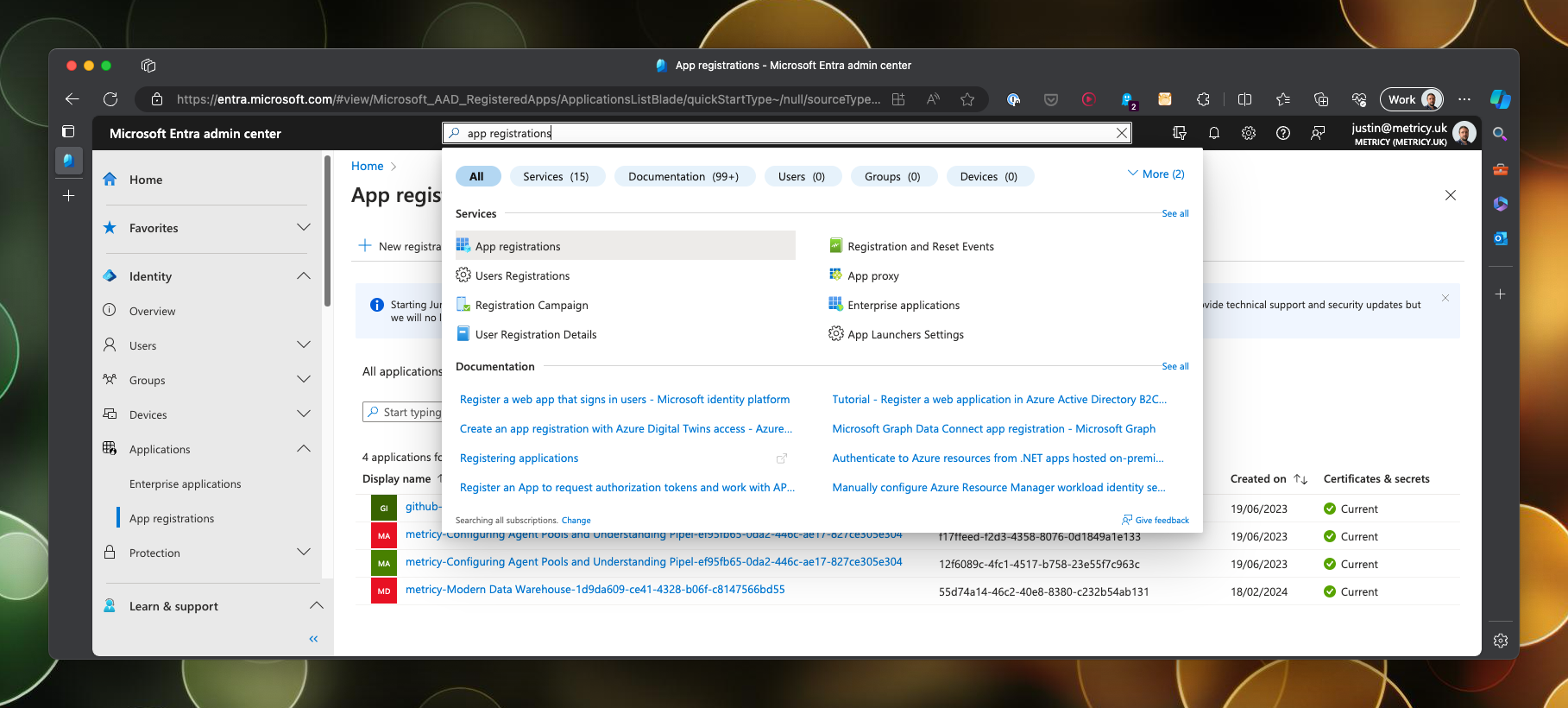Image resolution: width=1568 pixels, height=708 pixels.
Task: Open the feedback icon in header
Action: pyautogui.click(x=1318, y=133)
